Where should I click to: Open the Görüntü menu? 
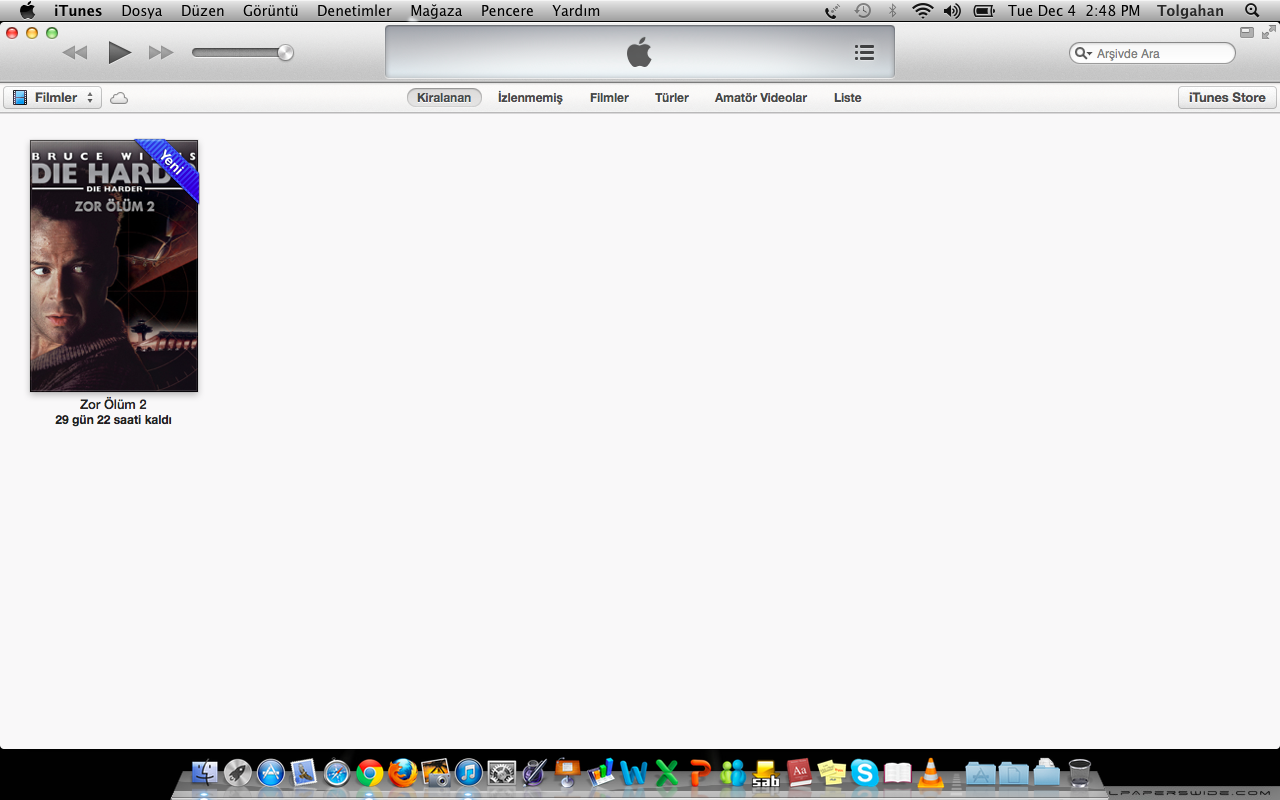click(271, 11)
